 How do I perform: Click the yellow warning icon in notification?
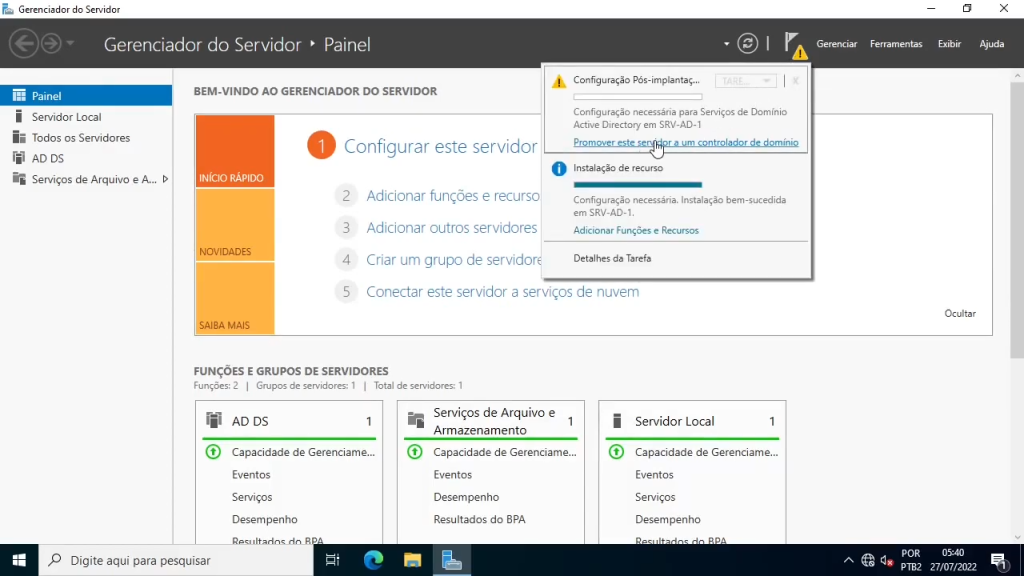point(558,81)
